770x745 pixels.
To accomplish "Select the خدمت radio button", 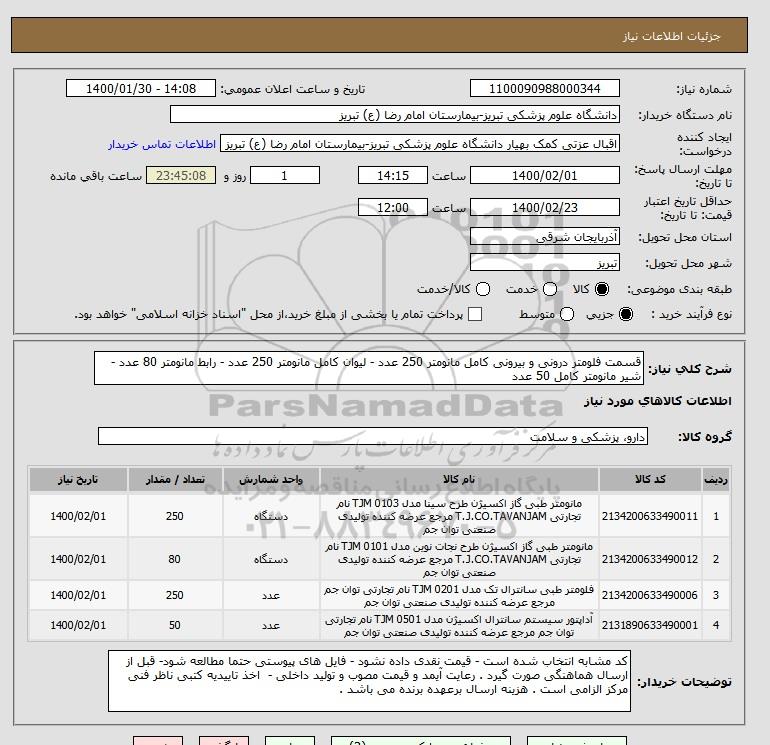I will [x=550, y=289].
